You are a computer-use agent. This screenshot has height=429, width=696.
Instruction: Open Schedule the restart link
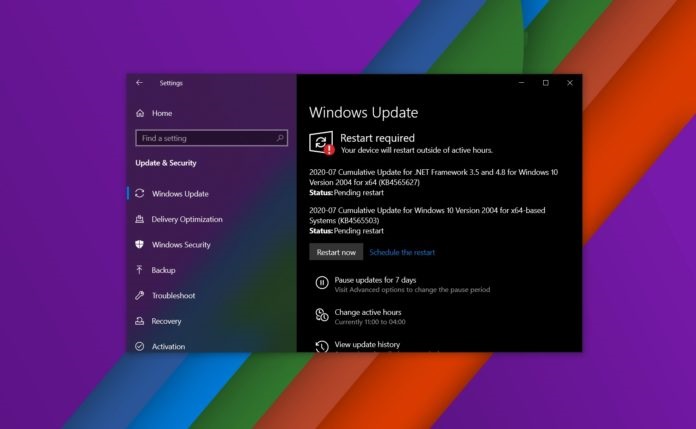[x=402, y=252]
